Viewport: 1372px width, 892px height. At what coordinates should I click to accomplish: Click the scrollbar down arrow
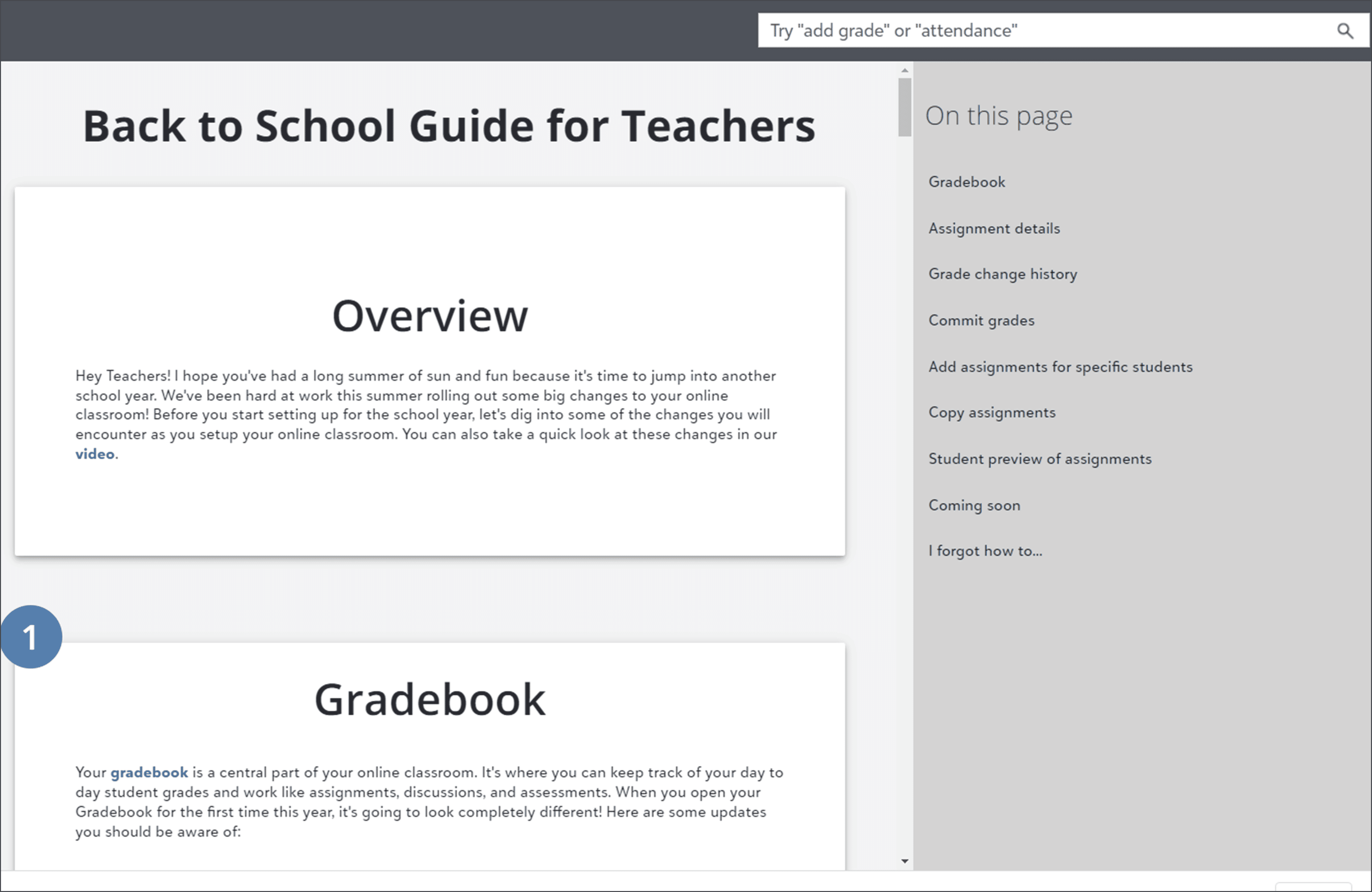(904, 861)
